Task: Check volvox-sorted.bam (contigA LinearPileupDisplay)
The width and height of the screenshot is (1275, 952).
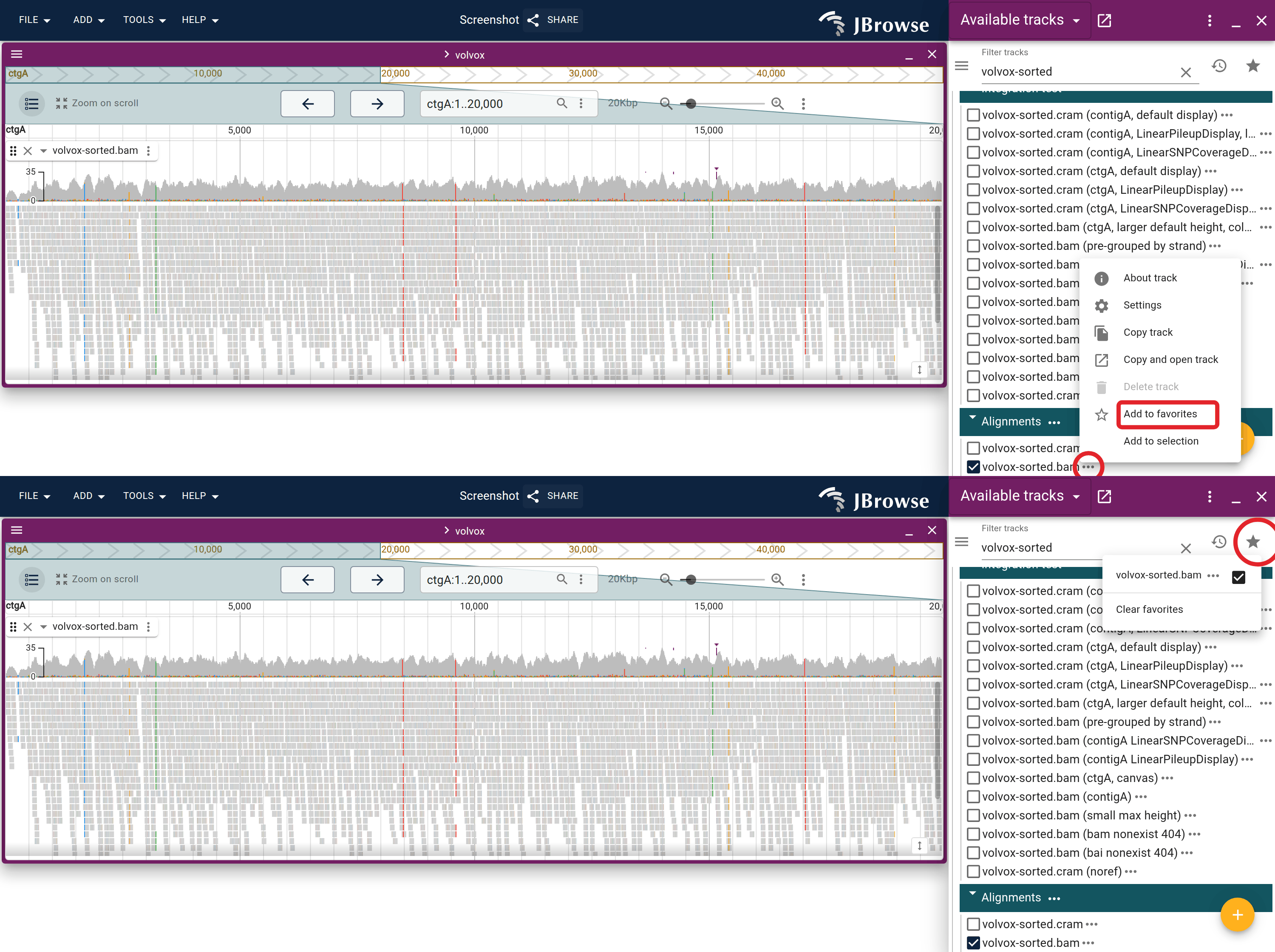Action: coord(973,759)
